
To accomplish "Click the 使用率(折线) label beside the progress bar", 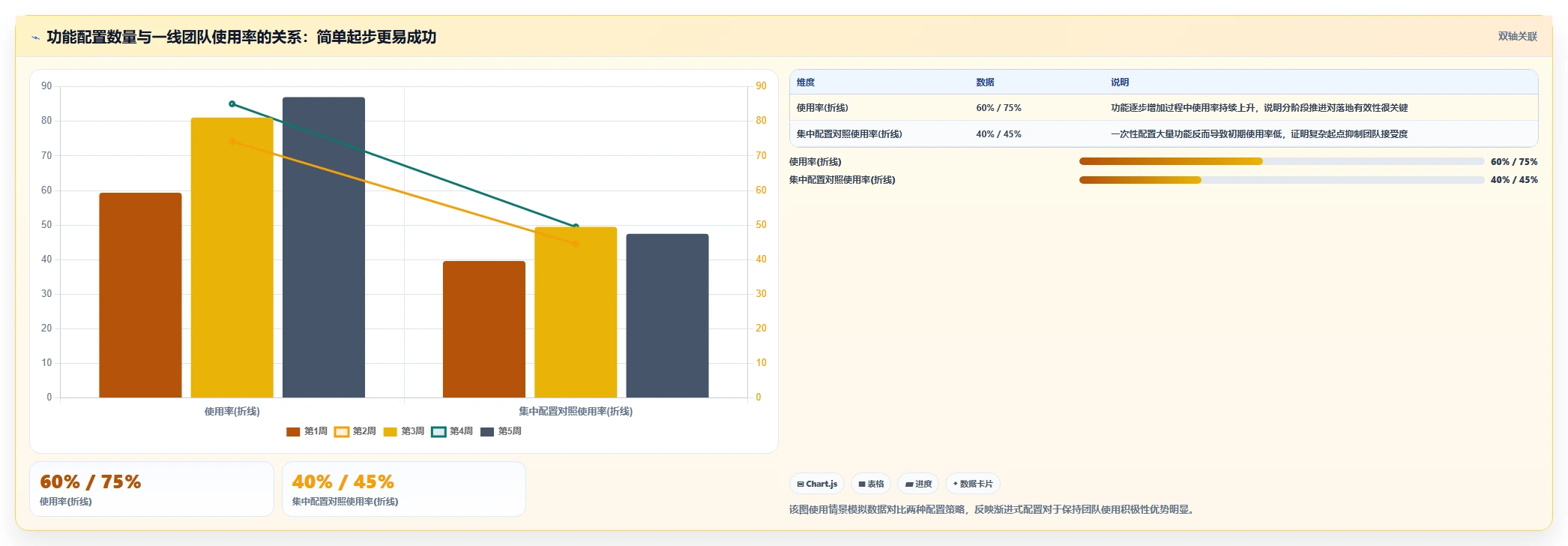I will [x=815, y=162].
